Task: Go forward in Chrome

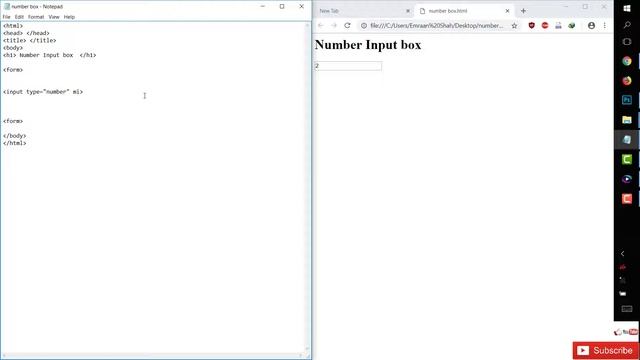Action: pyautogui.click(x=334, y=25)
